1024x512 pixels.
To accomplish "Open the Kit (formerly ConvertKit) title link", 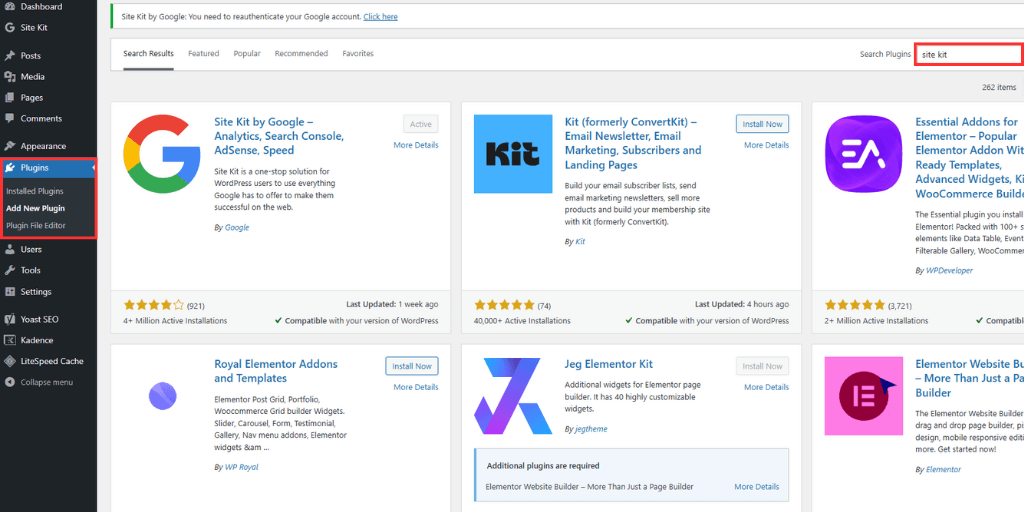I will (x=633, y=143).
